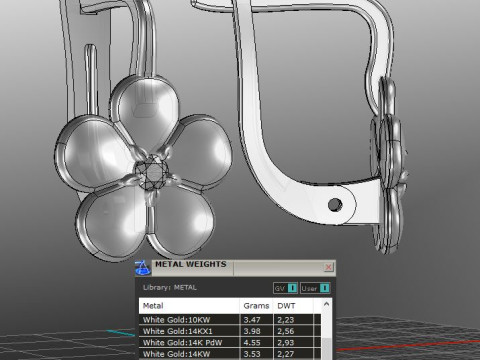Click the Metal column header
Viewport: 480px width, 360px height.
coord(189,306)
